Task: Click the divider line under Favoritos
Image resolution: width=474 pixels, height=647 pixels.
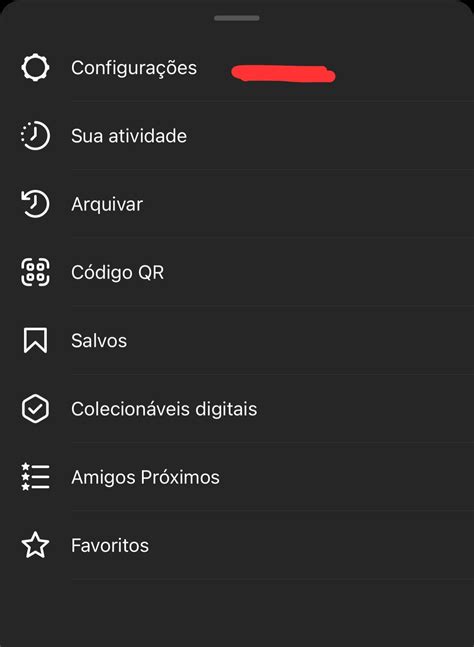Action: (x=273, y=579)
